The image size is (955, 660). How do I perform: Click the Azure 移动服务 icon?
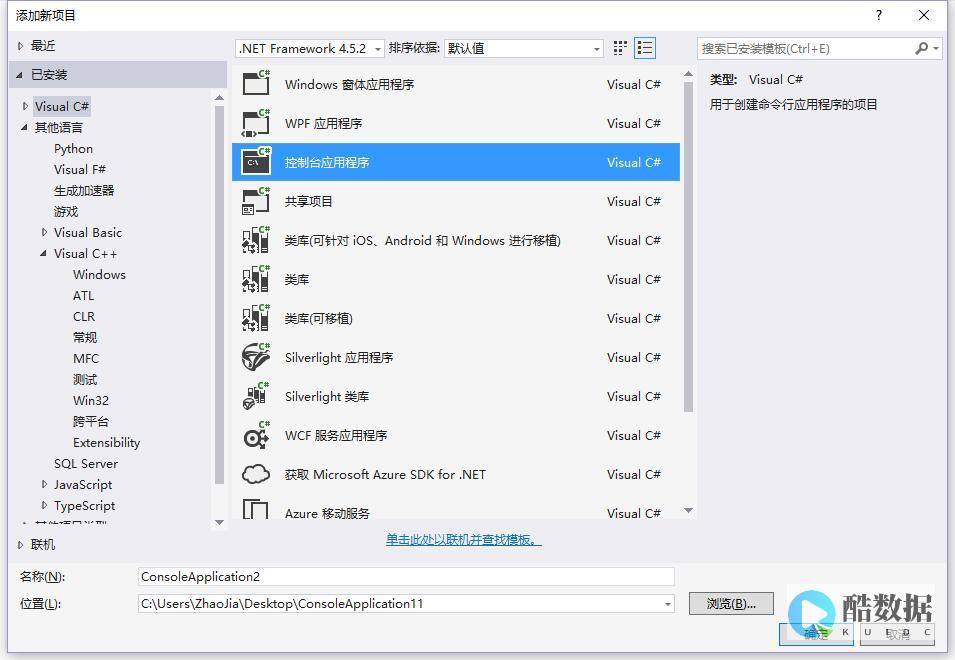click(256, 508)
